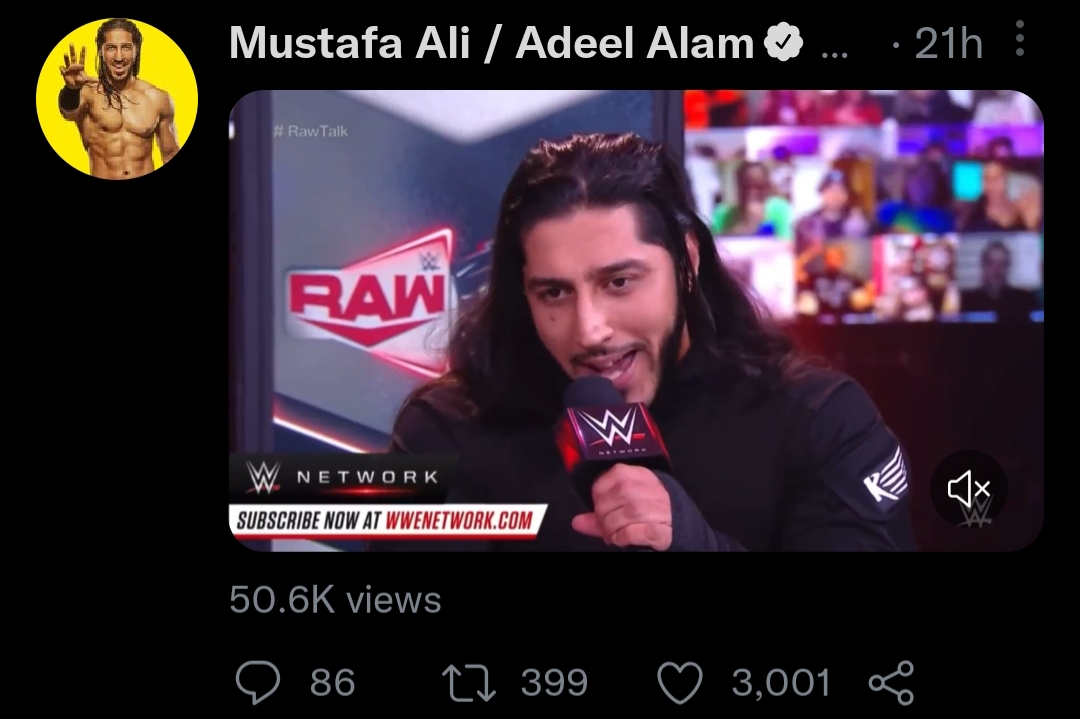Select the blue verified badge

pos(784,43)
